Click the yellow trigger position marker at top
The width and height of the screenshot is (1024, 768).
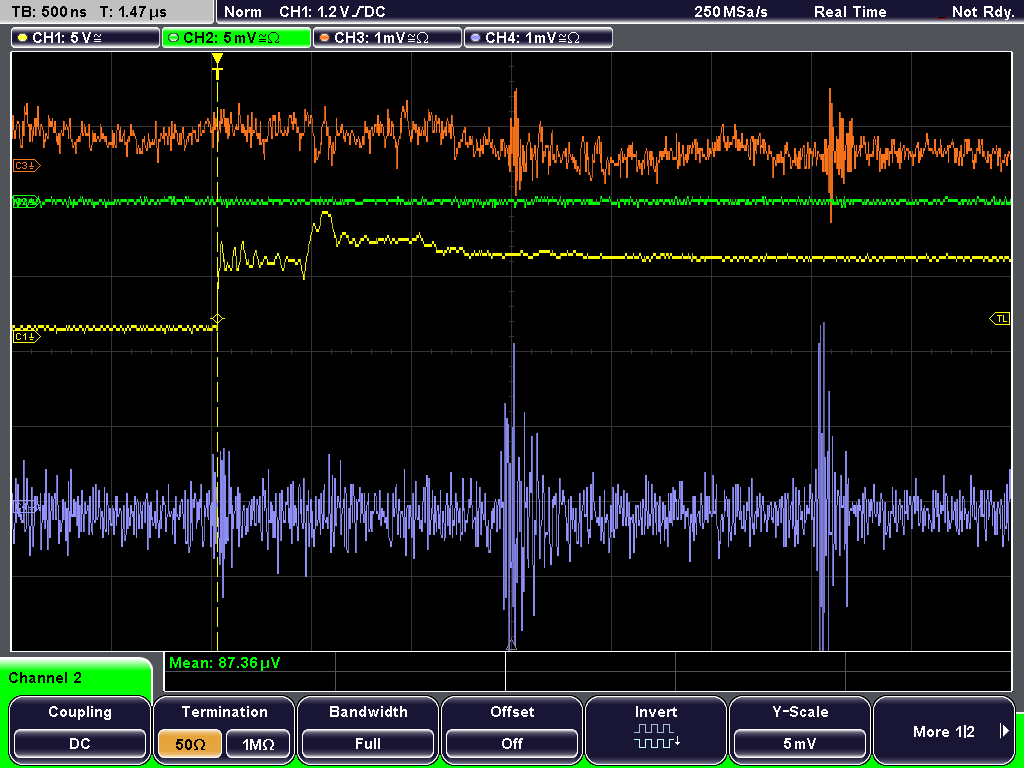point(217,65)
